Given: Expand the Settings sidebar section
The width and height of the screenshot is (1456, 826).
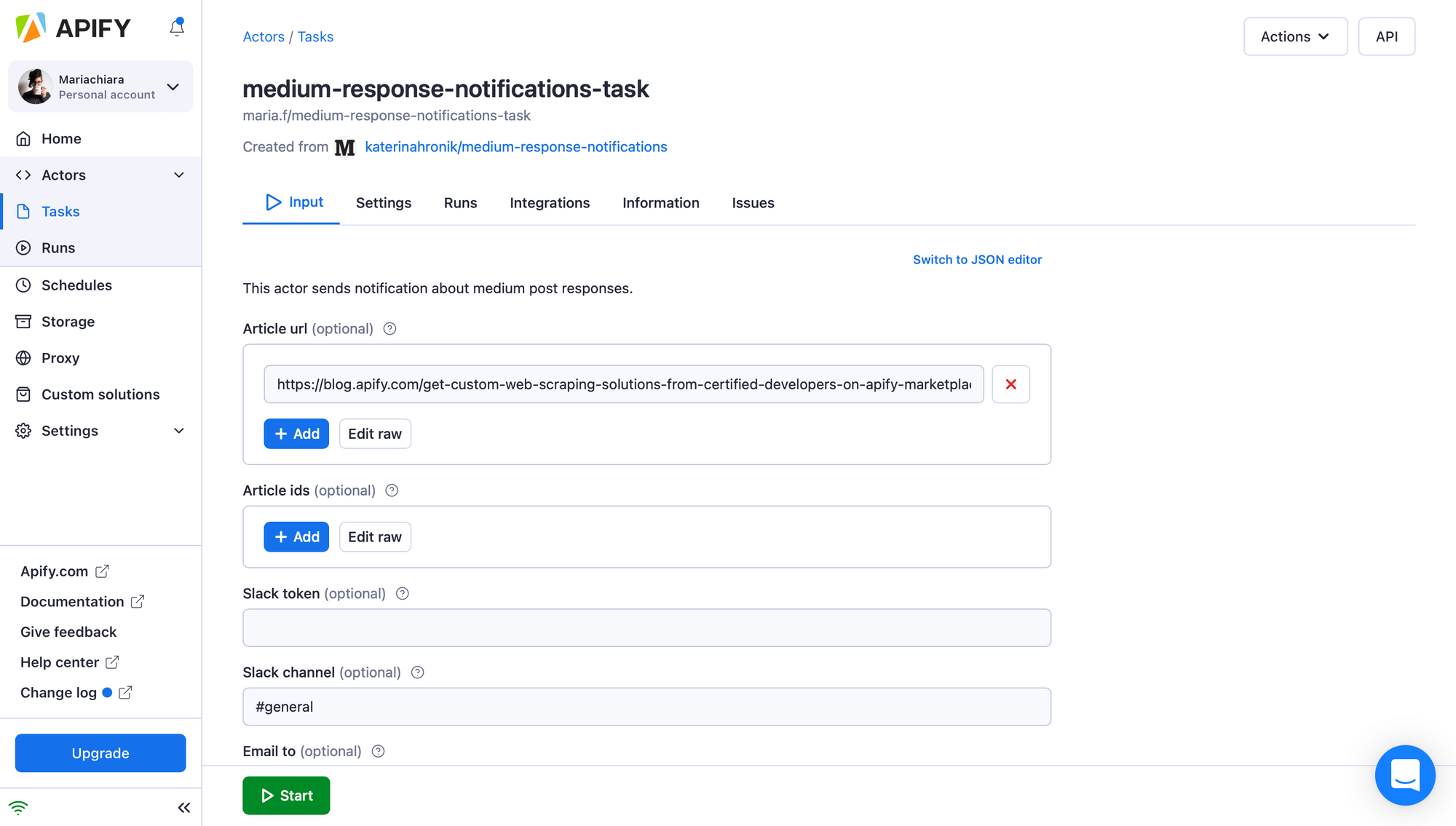Looking at the screenshot, I should [179, 431].
